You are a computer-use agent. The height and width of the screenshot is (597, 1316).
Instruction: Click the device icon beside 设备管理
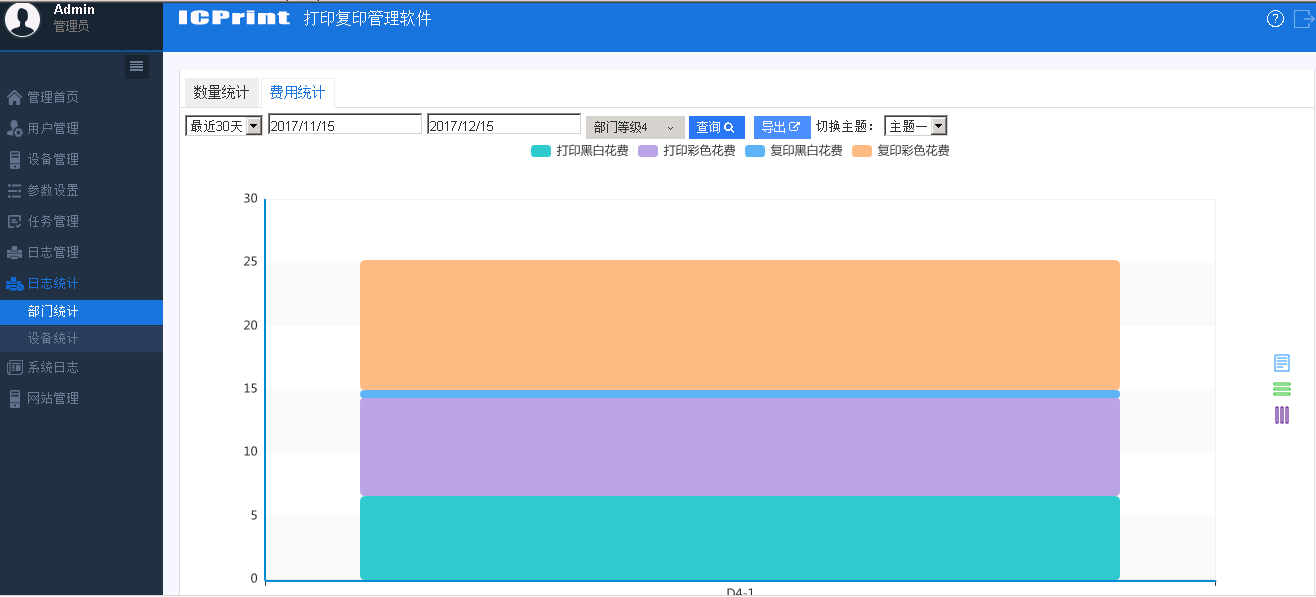click(14, 159)
